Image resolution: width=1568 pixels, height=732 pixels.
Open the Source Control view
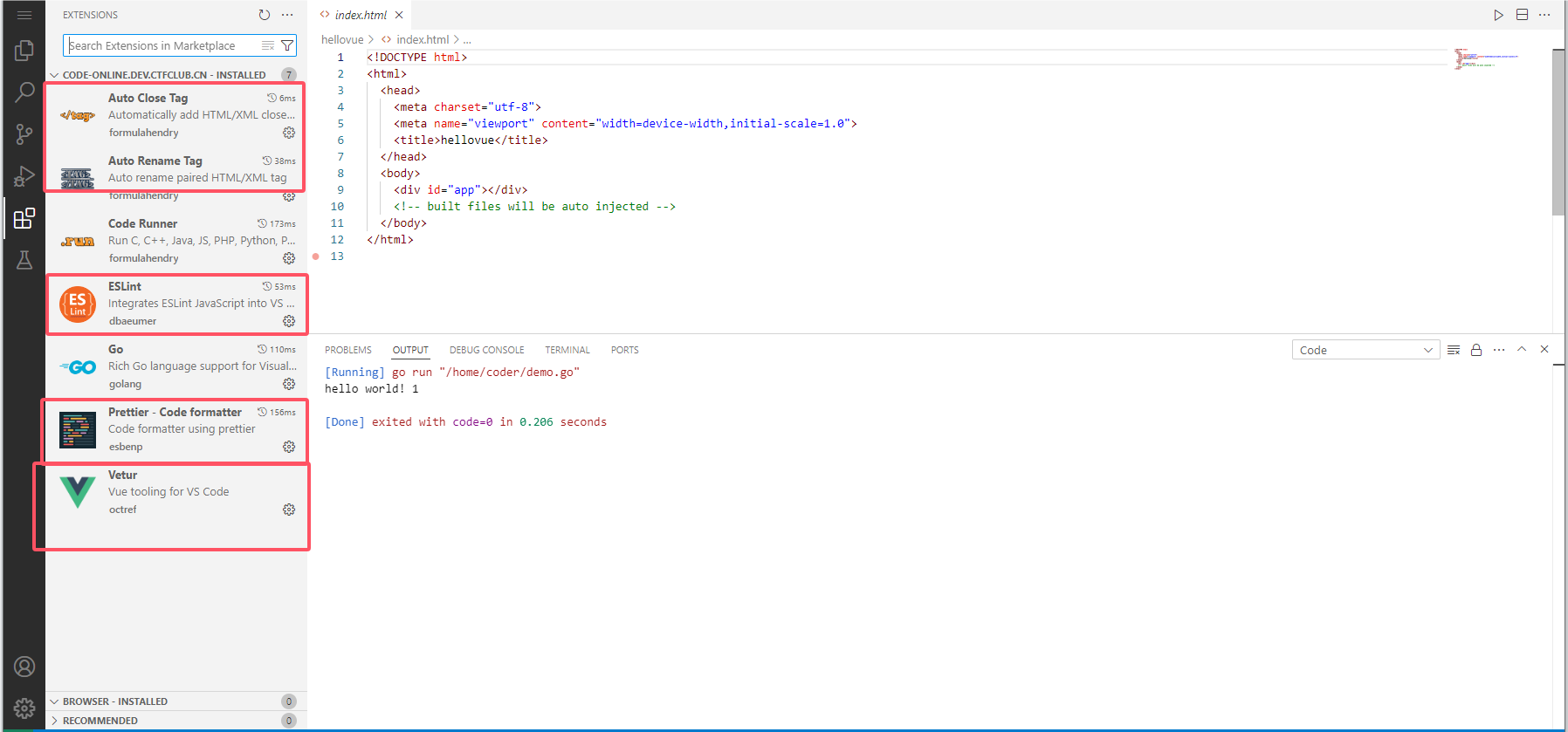pos(24,133)
